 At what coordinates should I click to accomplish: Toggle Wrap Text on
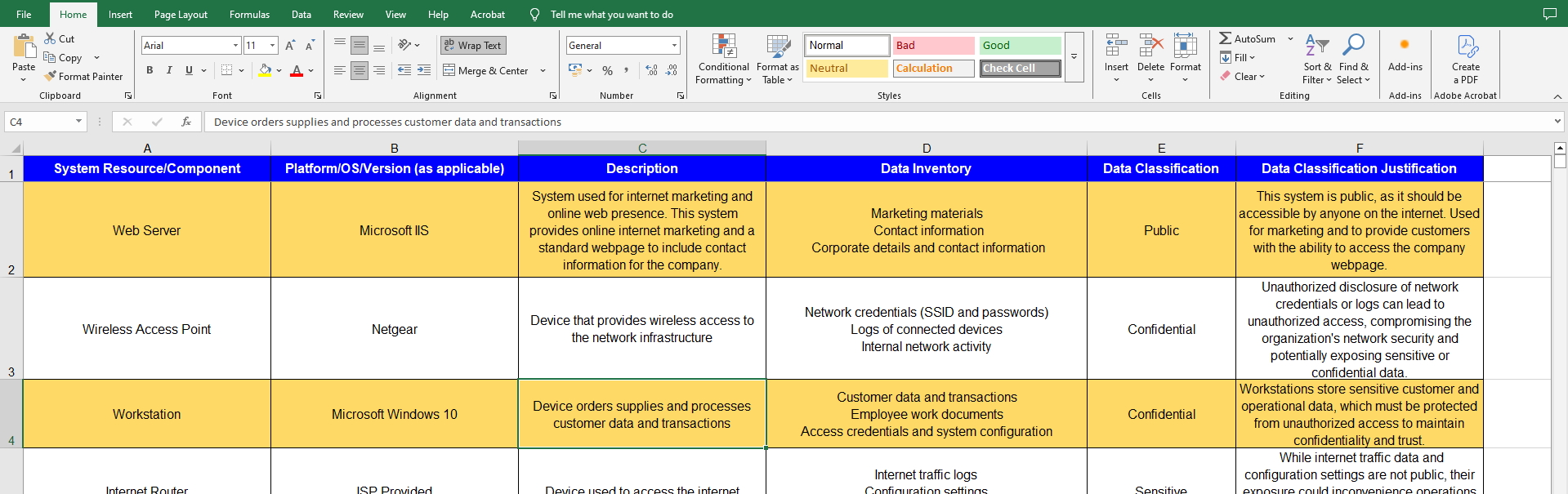pos(473,45)
